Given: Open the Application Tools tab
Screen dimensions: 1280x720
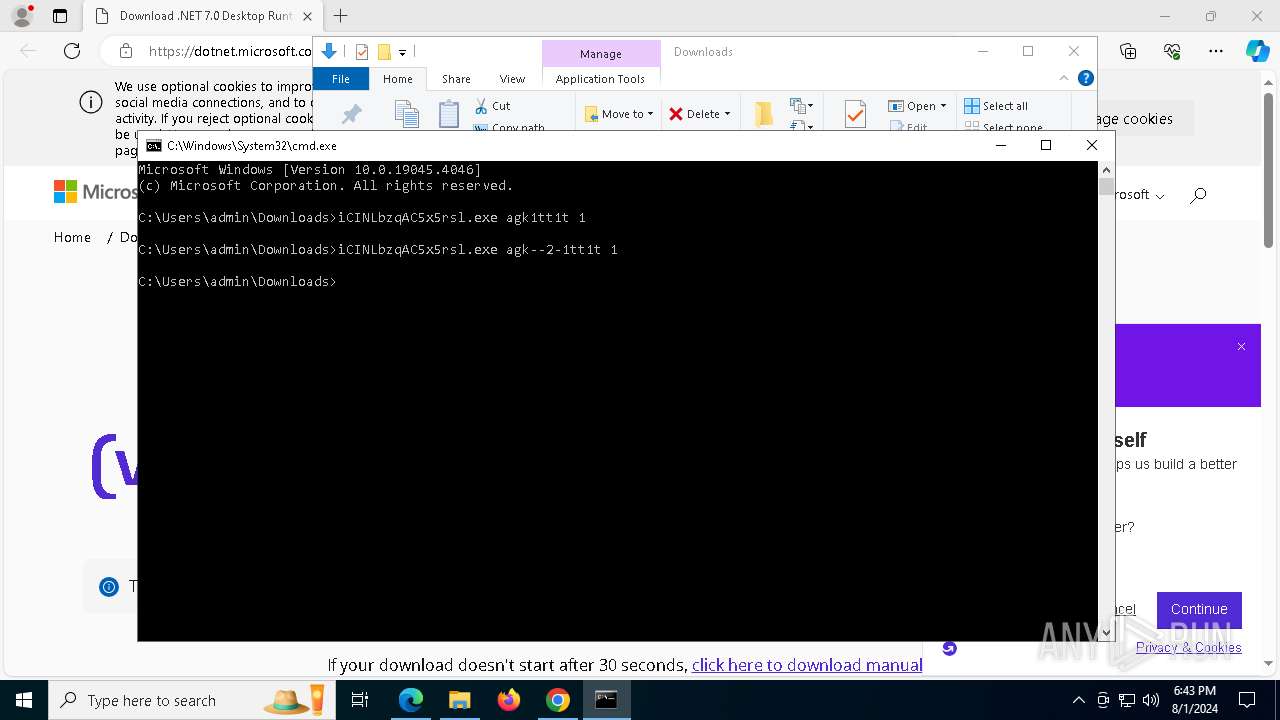Looking at the screenshot, I should [600, 79].
